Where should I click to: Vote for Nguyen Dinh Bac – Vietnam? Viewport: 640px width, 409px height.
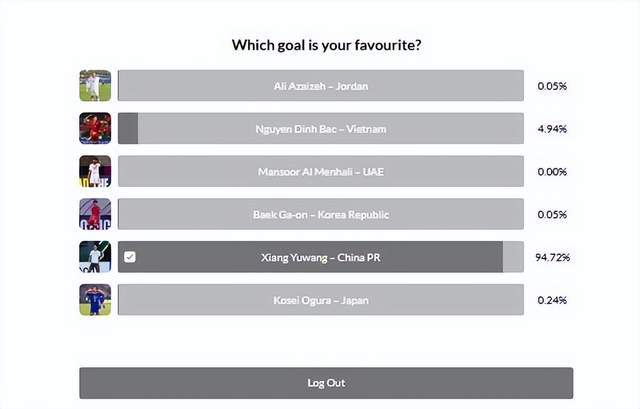[x=320, y=129]
